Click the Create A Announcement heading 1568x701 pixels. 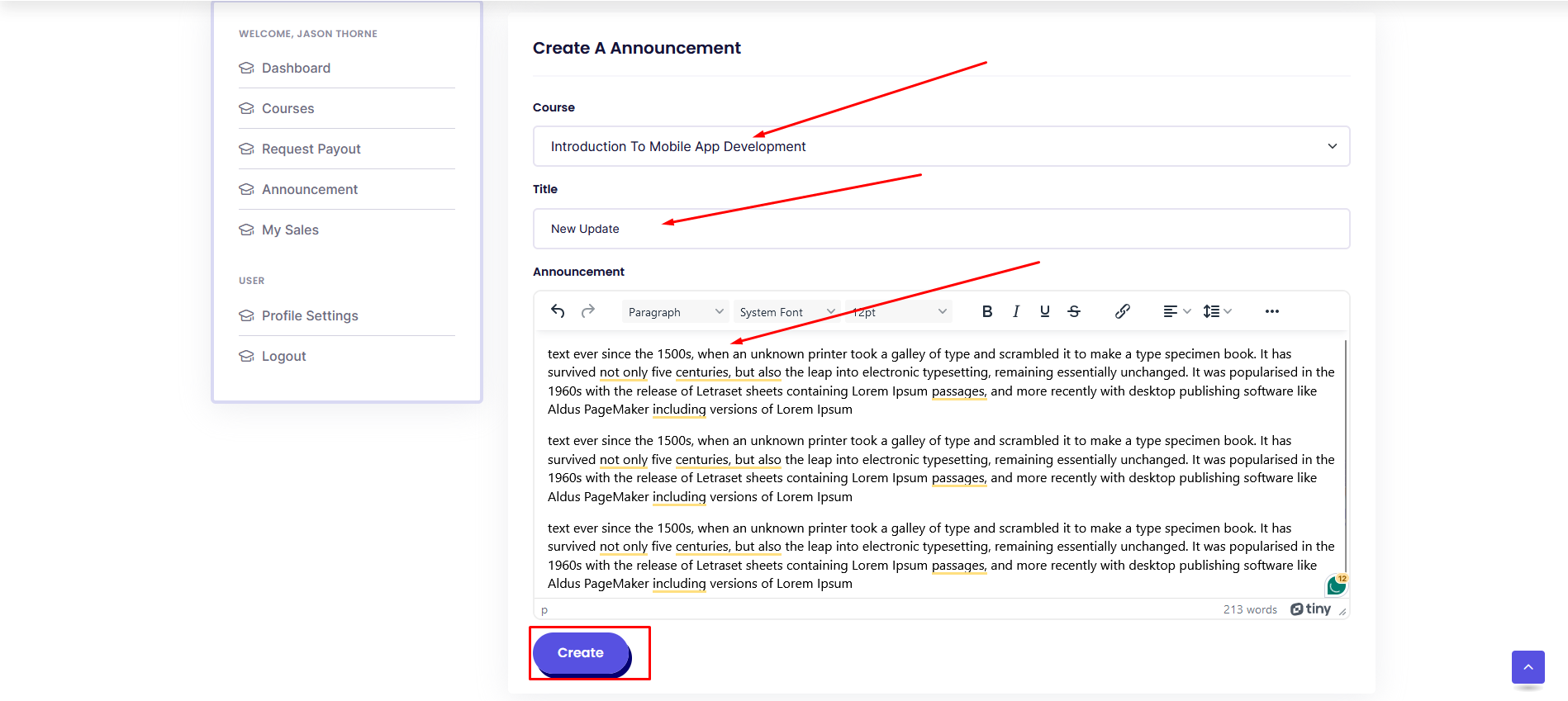(x=636, y=48)
